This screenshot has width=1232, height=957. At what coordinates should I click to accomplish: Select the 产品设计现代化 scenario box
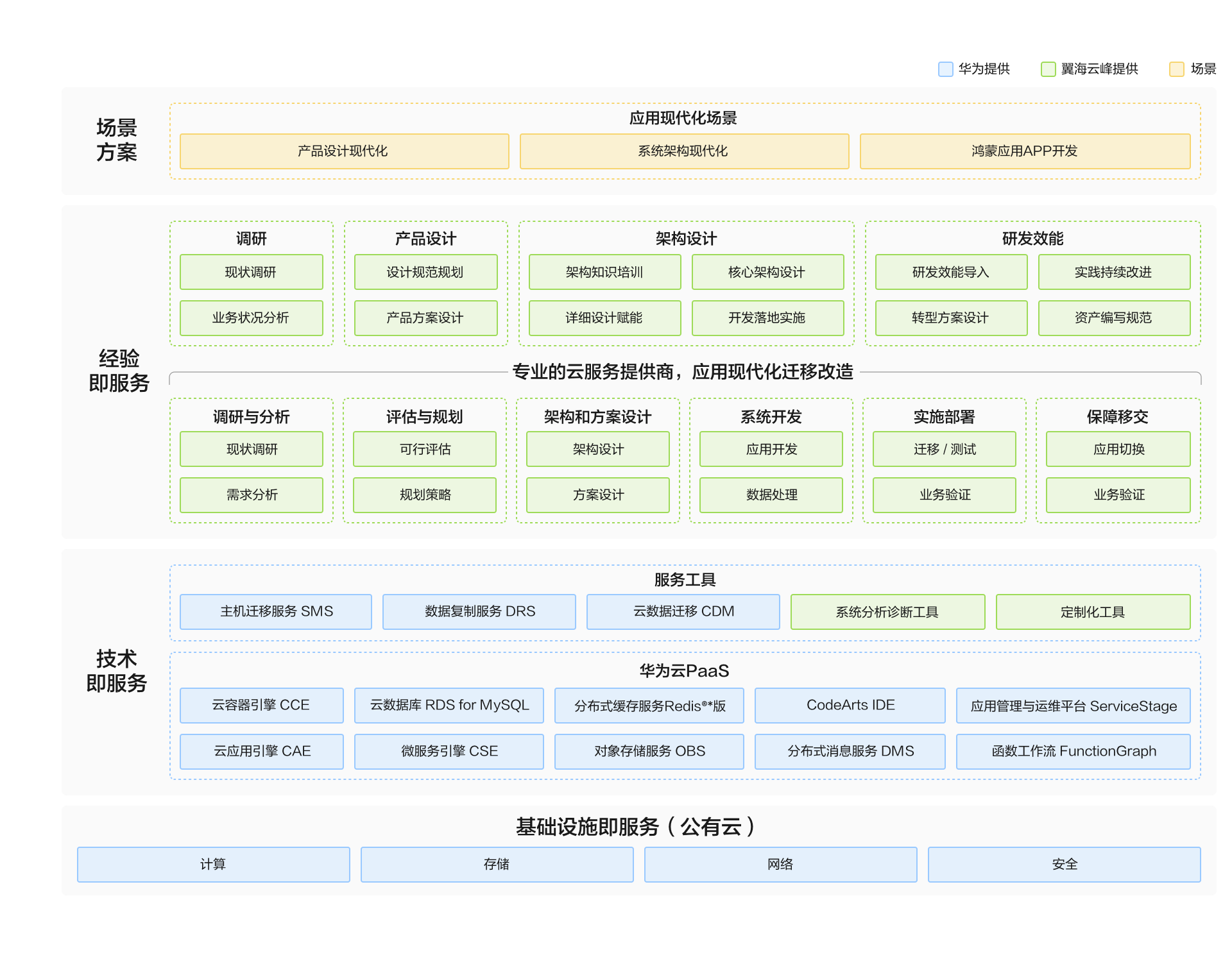pos(344,151)
